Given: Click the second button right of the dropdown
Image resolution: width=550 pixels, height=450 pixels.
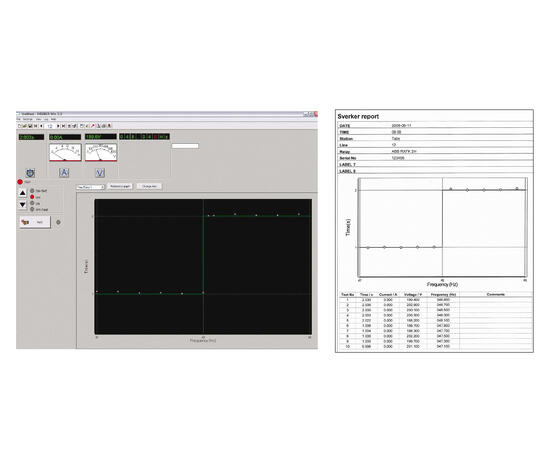Looking at the screenshot, I should (149, 186).
